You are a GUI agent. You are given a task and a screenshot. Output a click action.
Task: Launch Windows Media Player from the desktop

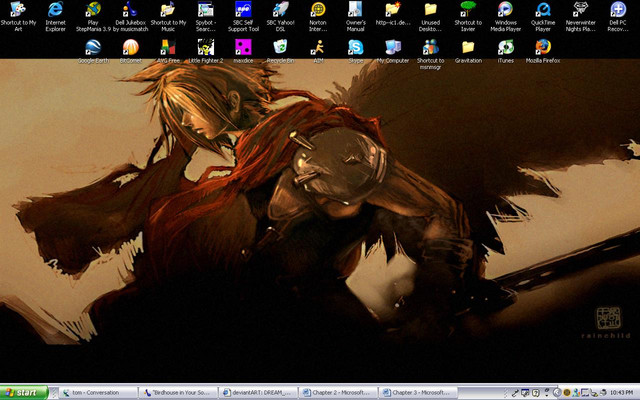click(505, 16)
